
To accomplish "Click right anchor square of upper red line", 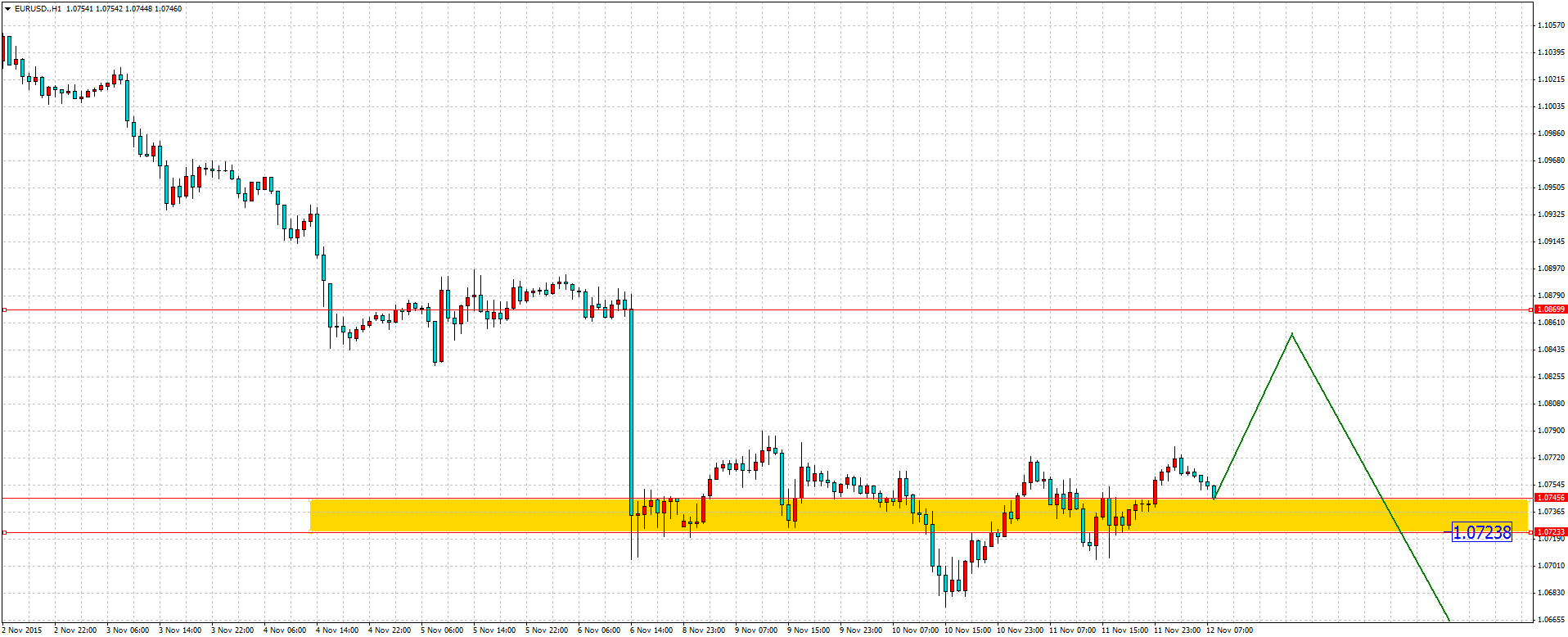I will click(x=1530, y=310).
